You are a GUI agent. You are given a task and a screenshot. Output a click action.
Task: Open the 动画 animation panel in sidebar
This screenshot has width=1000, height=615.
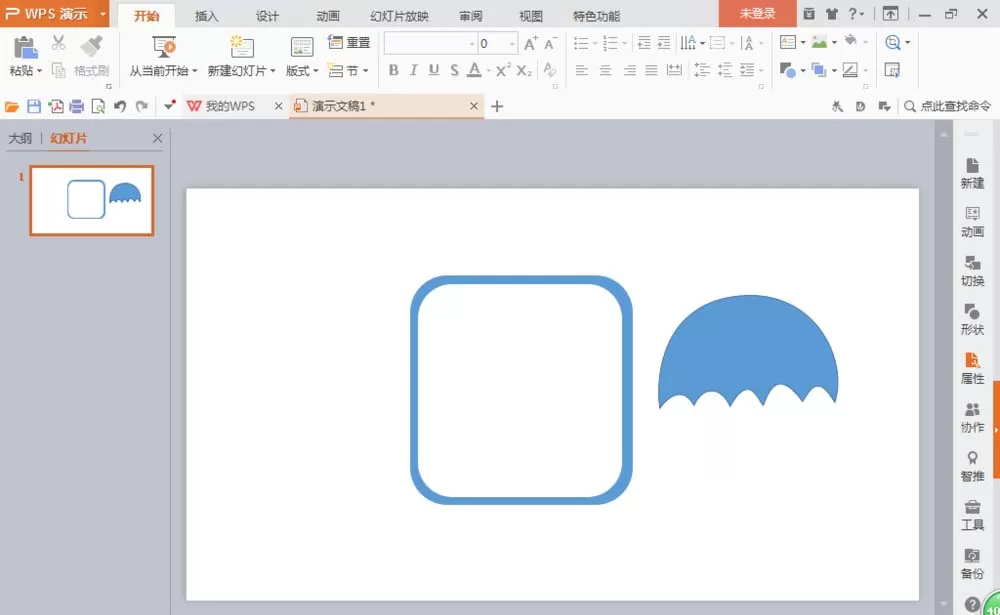tap(972, 221)
